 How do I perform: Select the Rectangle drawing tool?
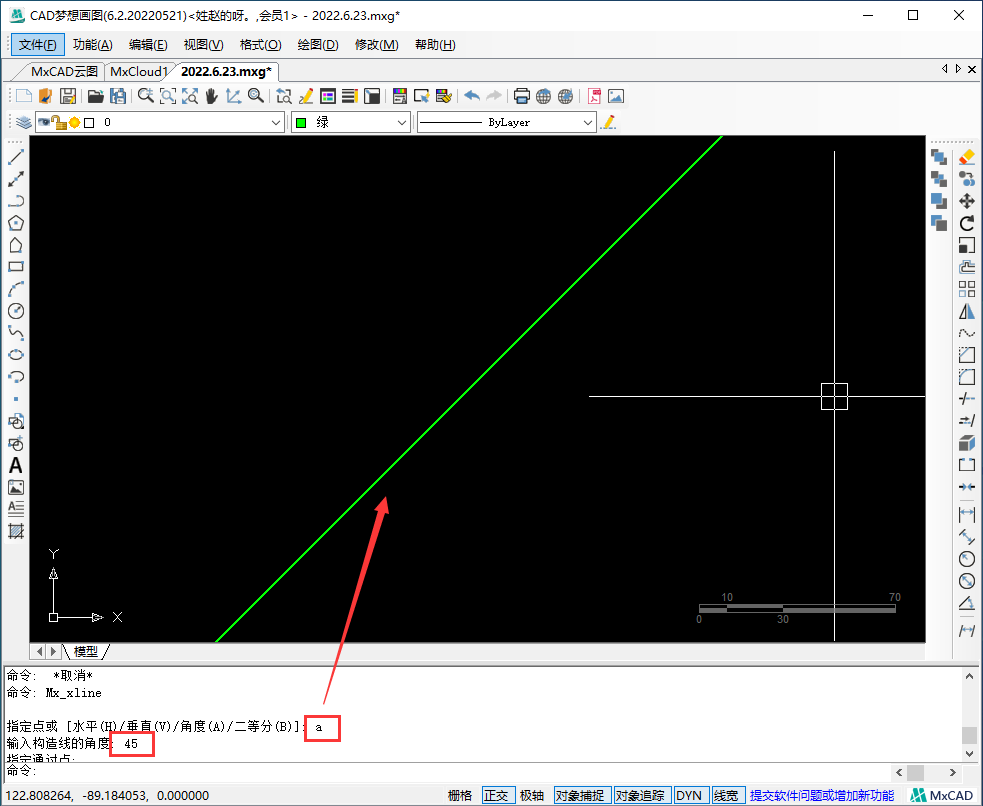point(16,267)
